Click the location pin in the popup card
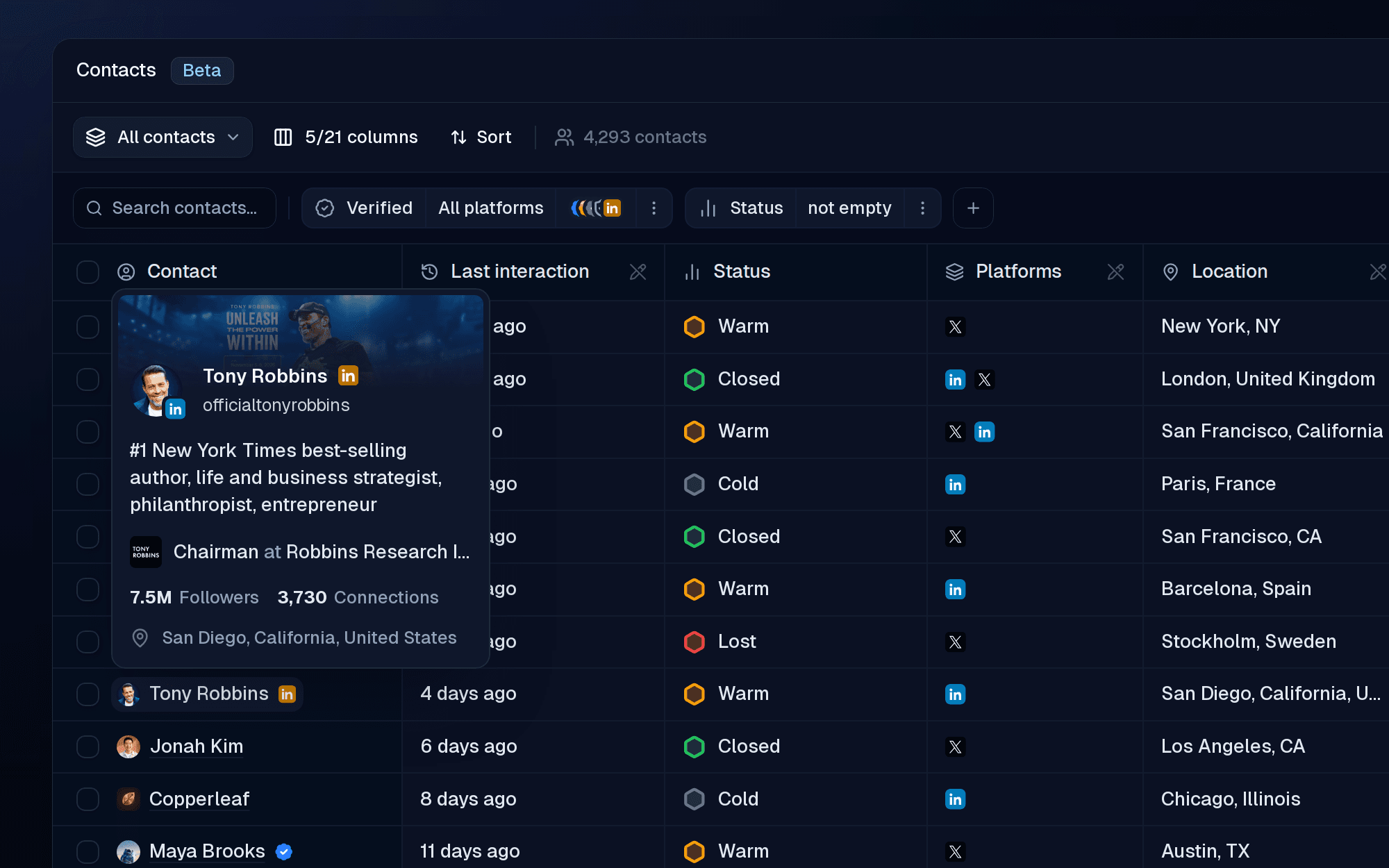The image size is (1389, 868). [x=140, y=638]
